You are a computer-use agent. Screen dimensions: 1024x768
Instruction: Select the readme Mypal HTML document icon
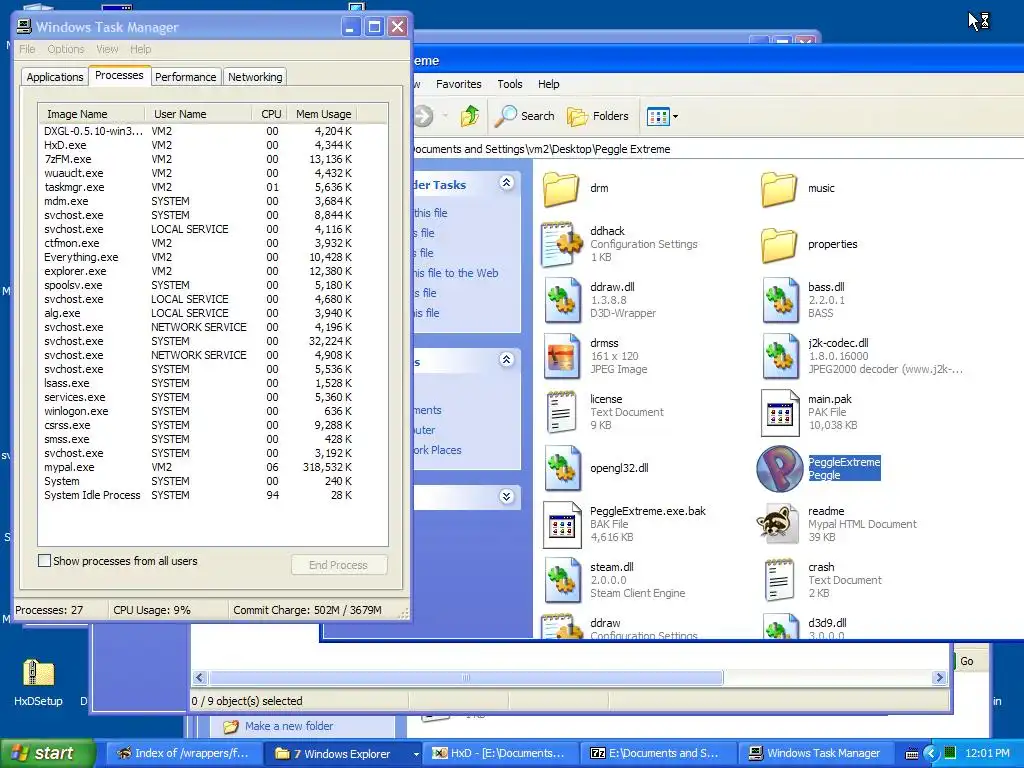777,524
